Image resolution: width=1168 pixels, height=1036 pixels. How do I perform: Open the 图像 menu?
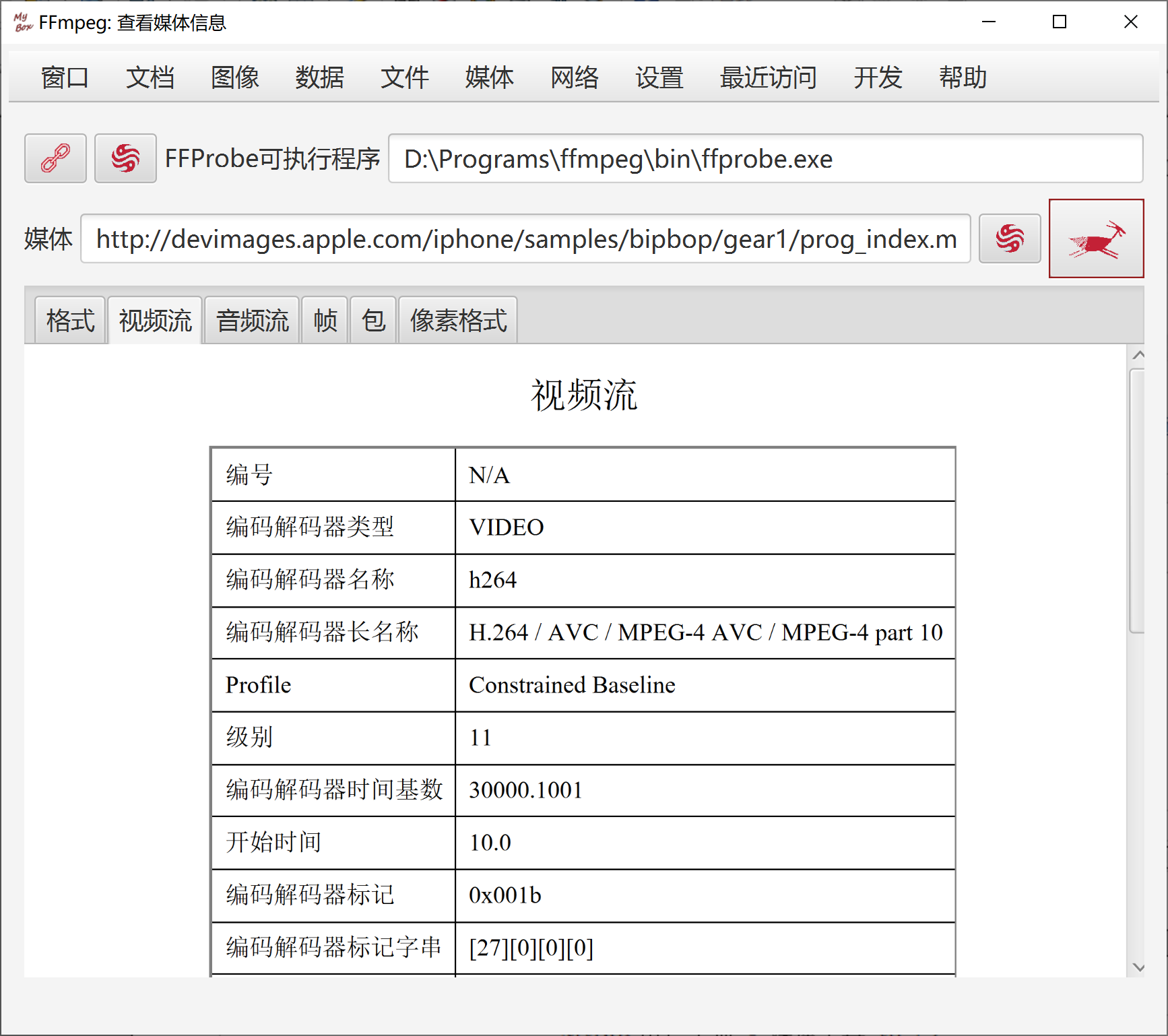pyautogui.click(x=235, y=77)
